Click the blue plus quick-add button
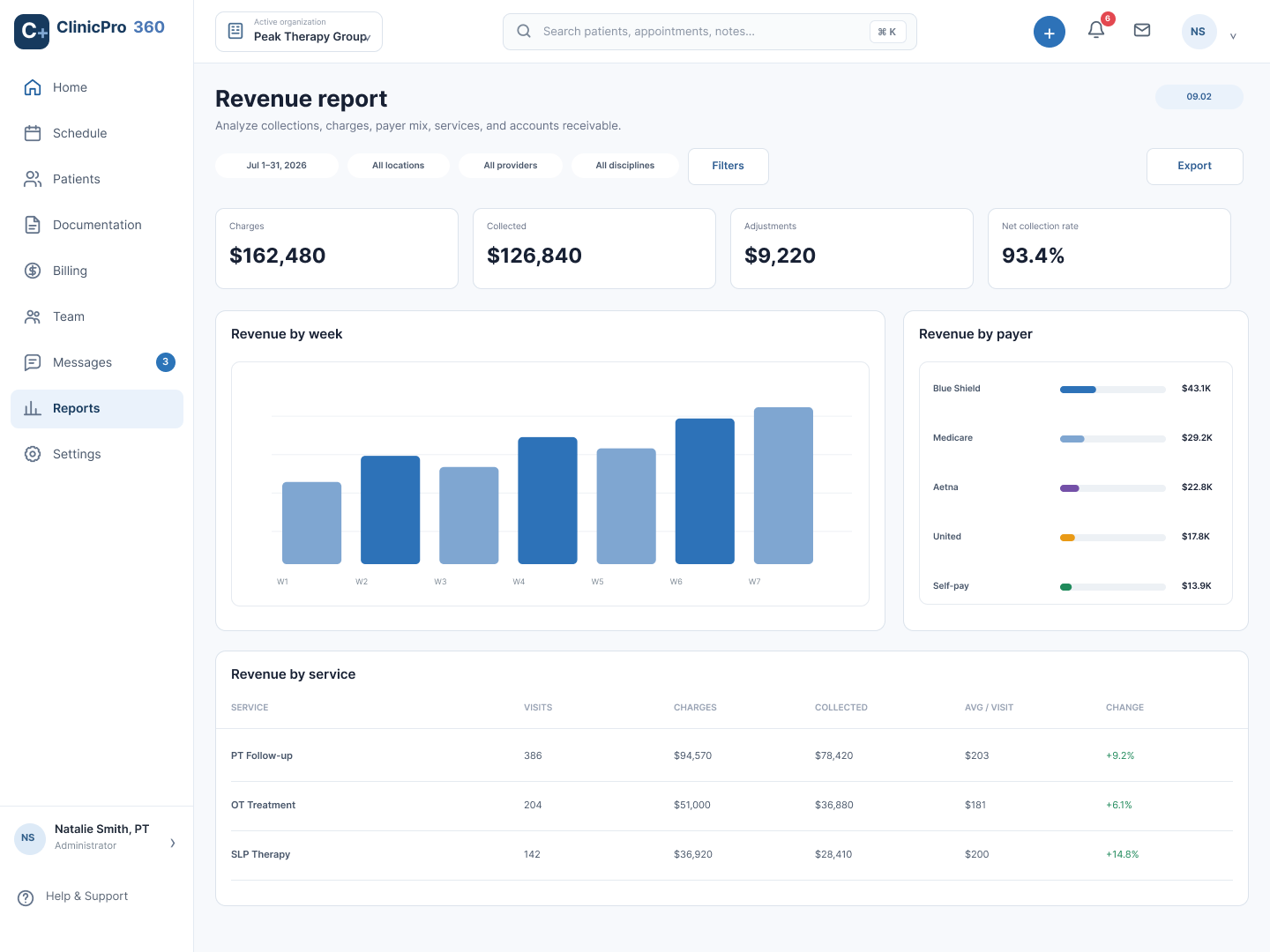The width and height of the screenshot is (1270, 952). point(1050,32)
